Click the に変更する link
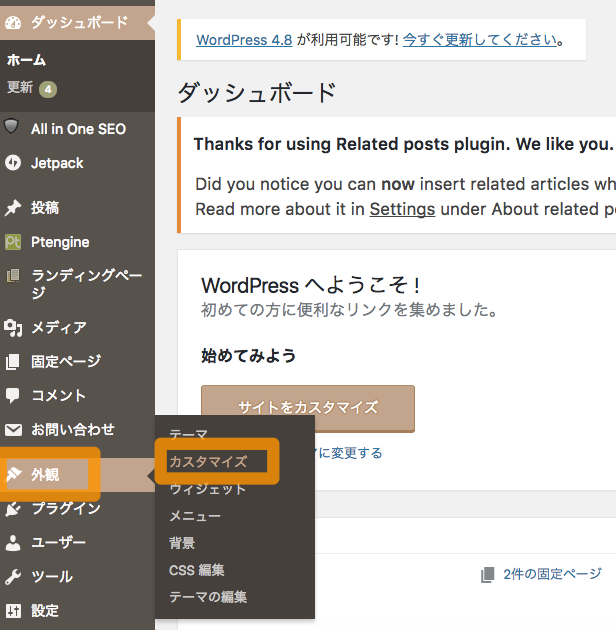The image size is (616, 630). [349, 453]
